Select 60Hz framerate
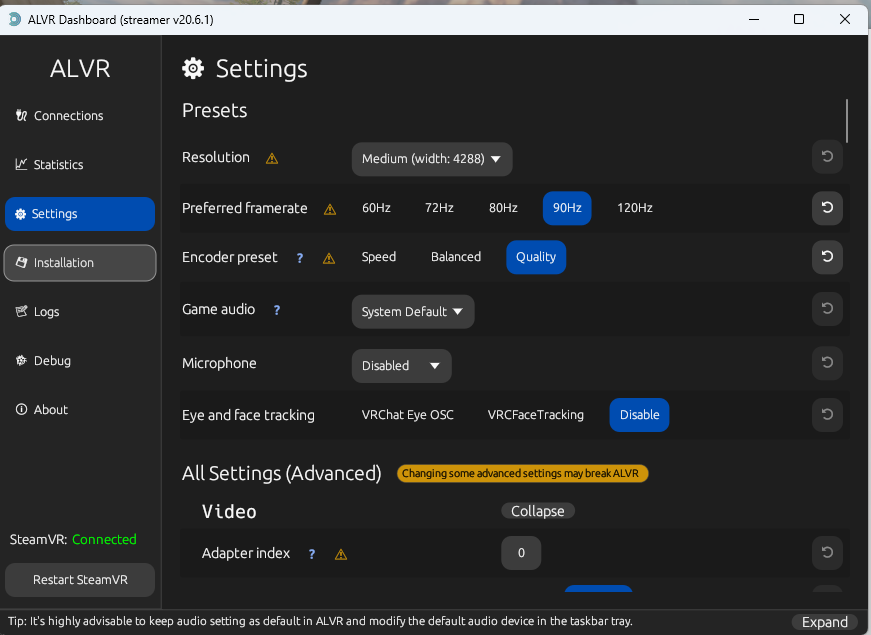This screenshot has height=635, width=871. 376,208
